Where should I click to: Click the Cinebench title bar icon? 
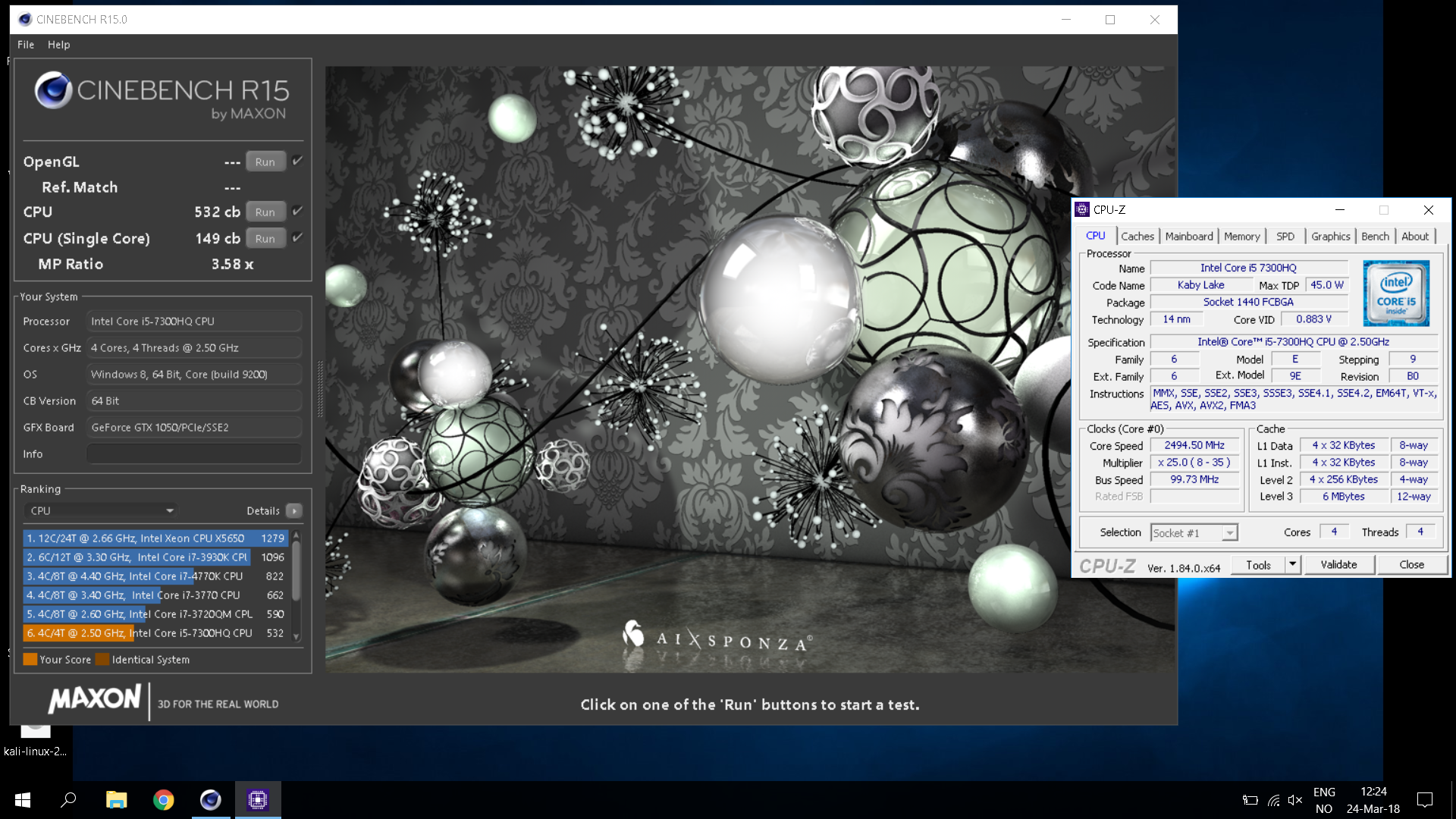[25, 20]
